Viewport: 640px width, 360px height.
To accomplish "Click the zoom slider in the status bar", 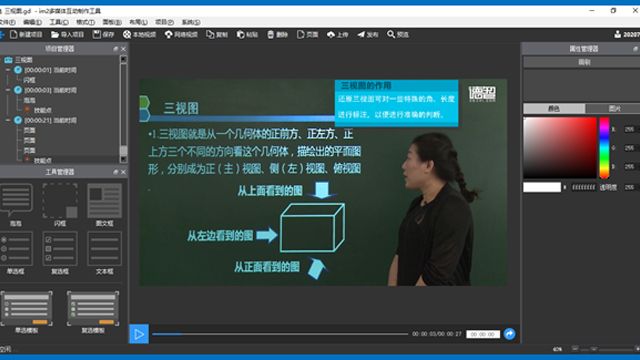I will click(606, 349).
